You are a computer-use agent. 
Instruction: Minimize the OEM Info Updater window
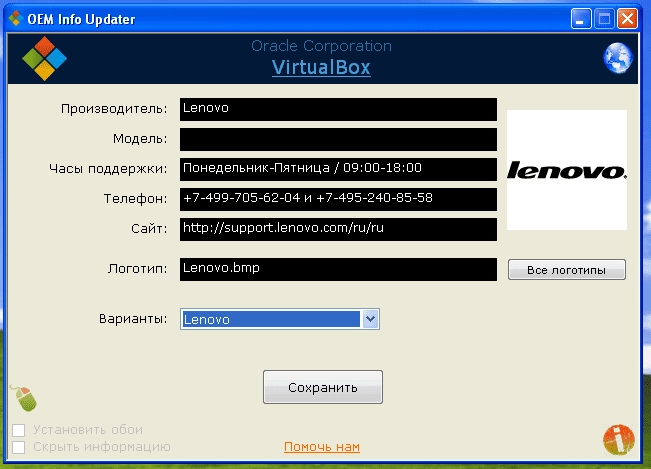coord(581,19)
